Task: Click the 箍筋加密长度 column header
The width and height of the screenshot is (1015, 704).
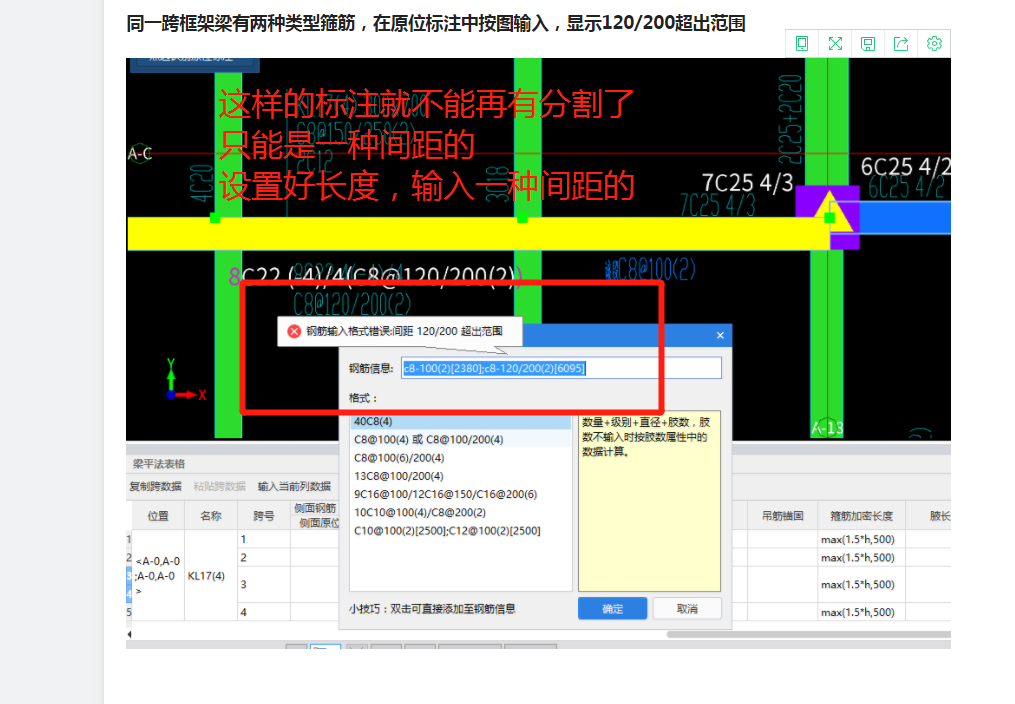Action: (862, 516)
